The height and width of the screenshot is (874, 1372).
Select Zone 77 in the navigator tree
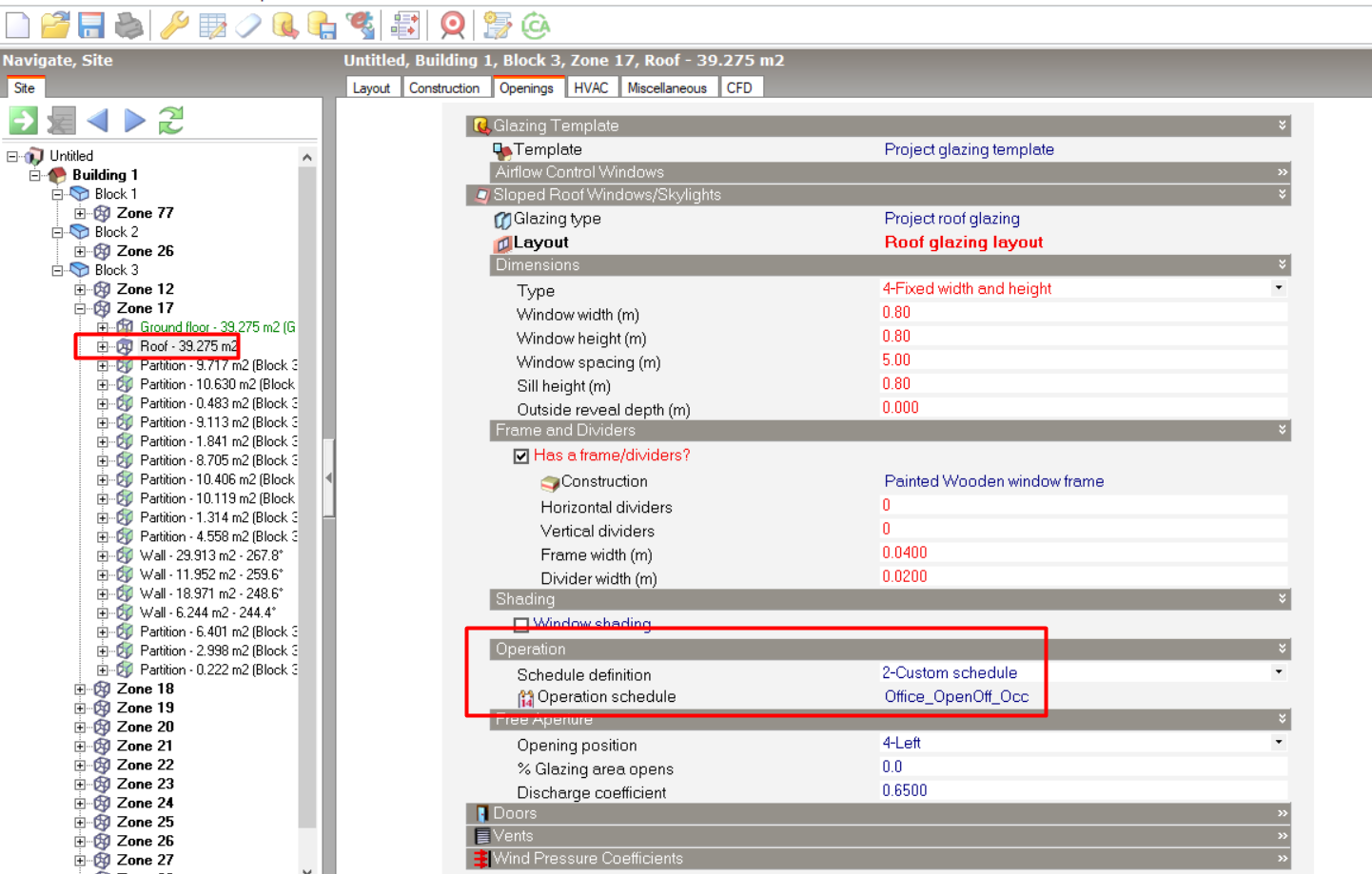(146, 213)
